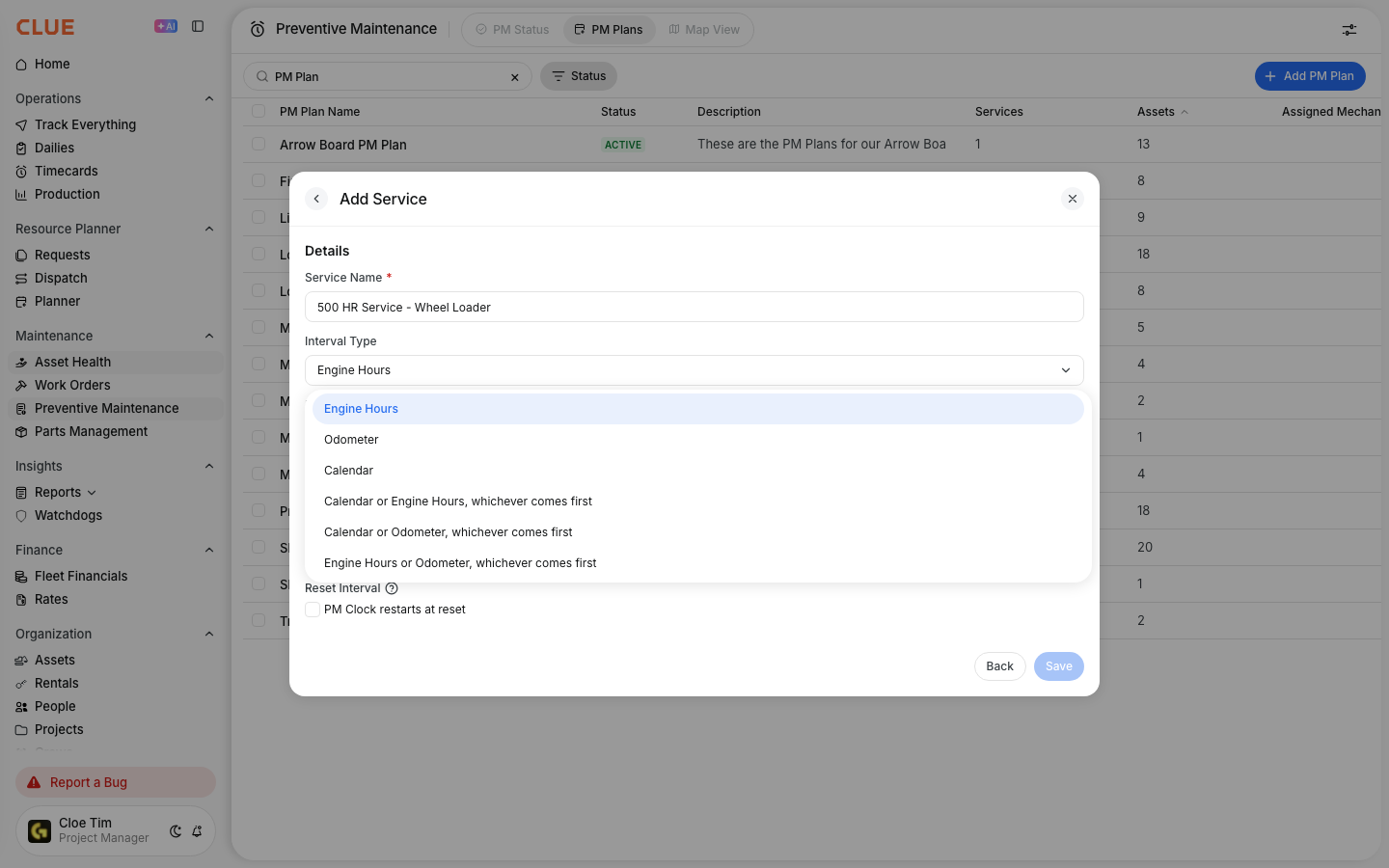This screenshot has width=1389, height=868.
Task: Switch to PM Plans tab
Action: 609,30
